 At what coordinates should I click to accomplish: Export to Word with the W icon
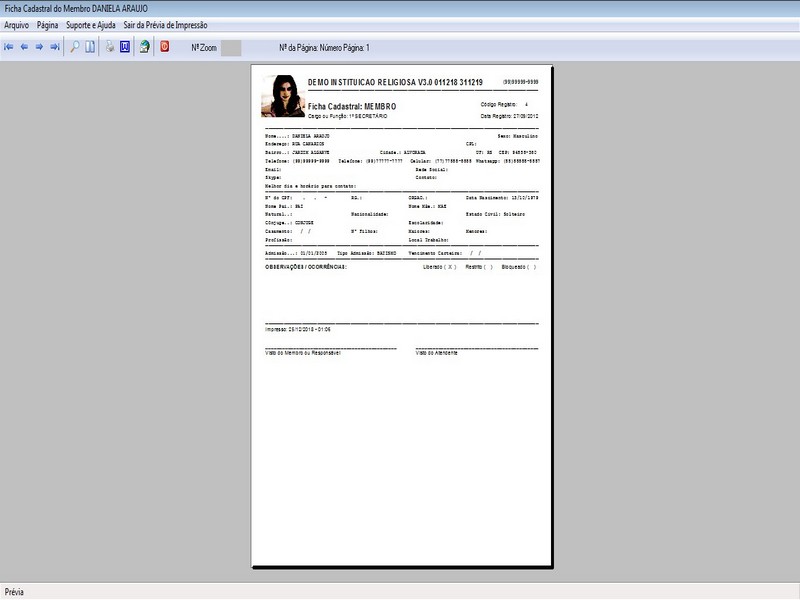click(125, 47)
